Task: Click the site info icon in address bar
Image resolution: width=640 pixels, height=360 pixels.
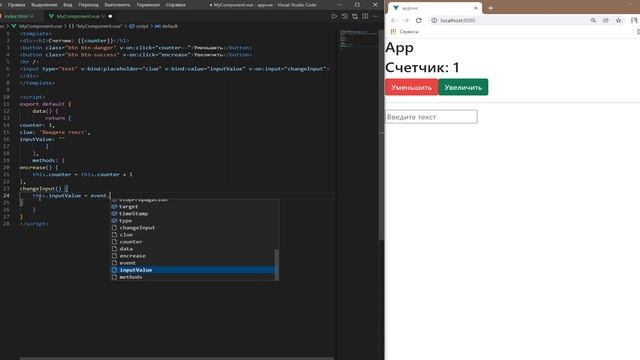Action: pos(434,20)
